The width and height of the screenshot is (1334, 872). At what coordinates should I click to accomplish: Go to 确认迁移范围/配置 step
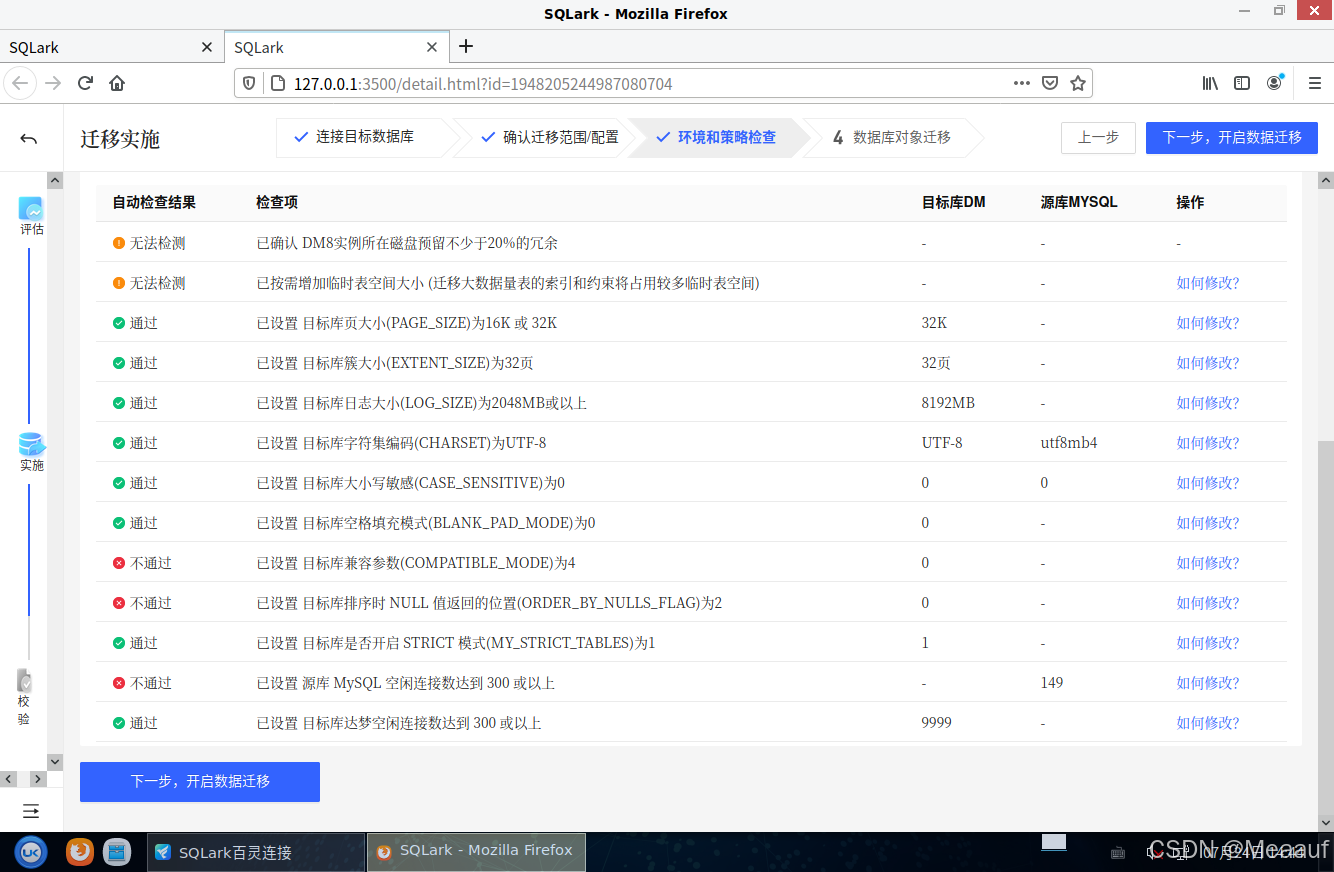(548, 137)
